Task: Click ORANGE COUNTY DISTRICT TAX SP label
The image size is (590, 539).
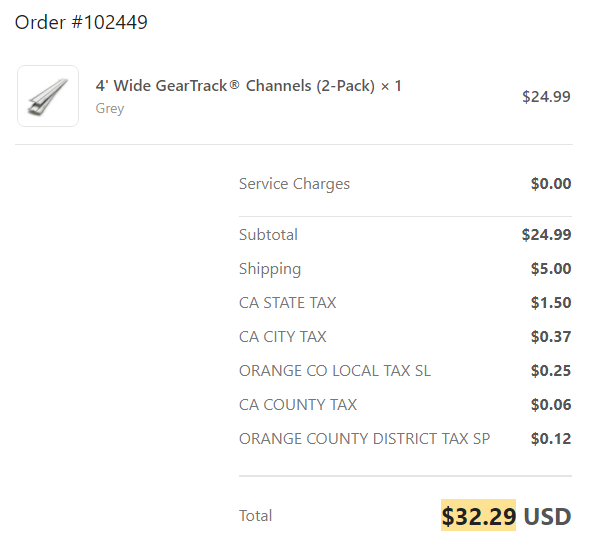Action: click(x=364, y=439)
